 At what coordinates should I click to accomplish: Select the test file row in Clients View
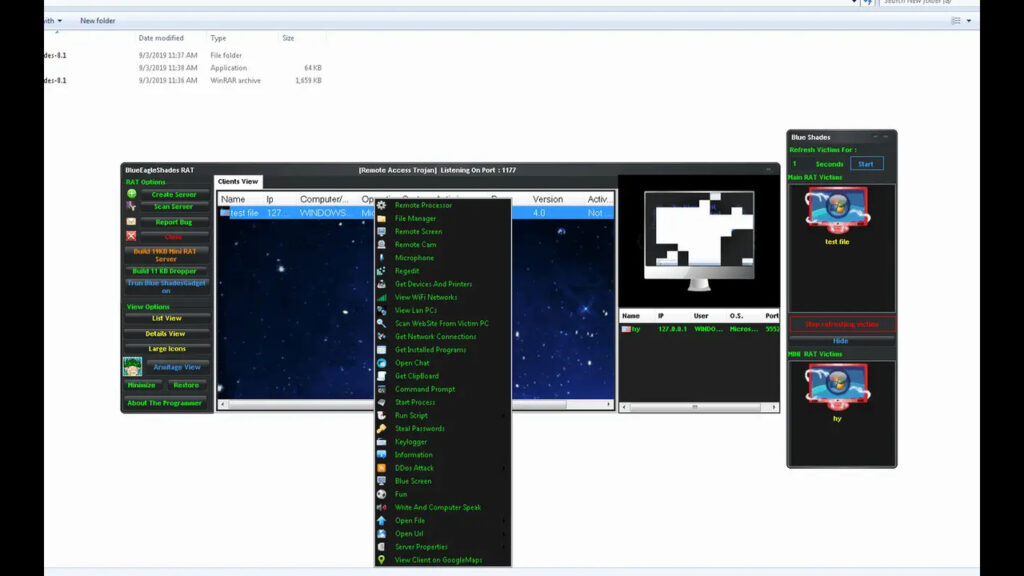coord(415,213)
